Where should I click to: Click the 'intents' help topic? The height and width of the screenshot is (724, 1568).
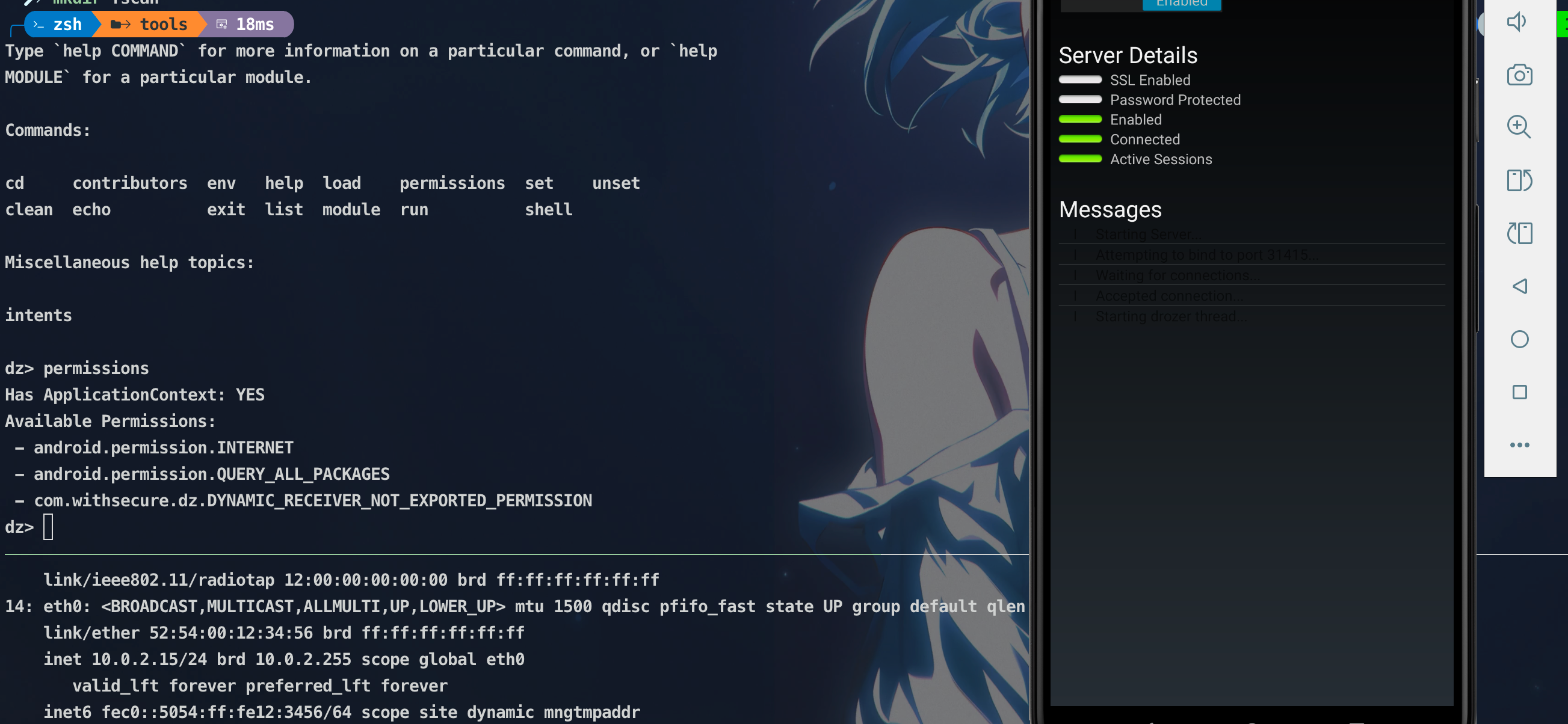point(39,315)
